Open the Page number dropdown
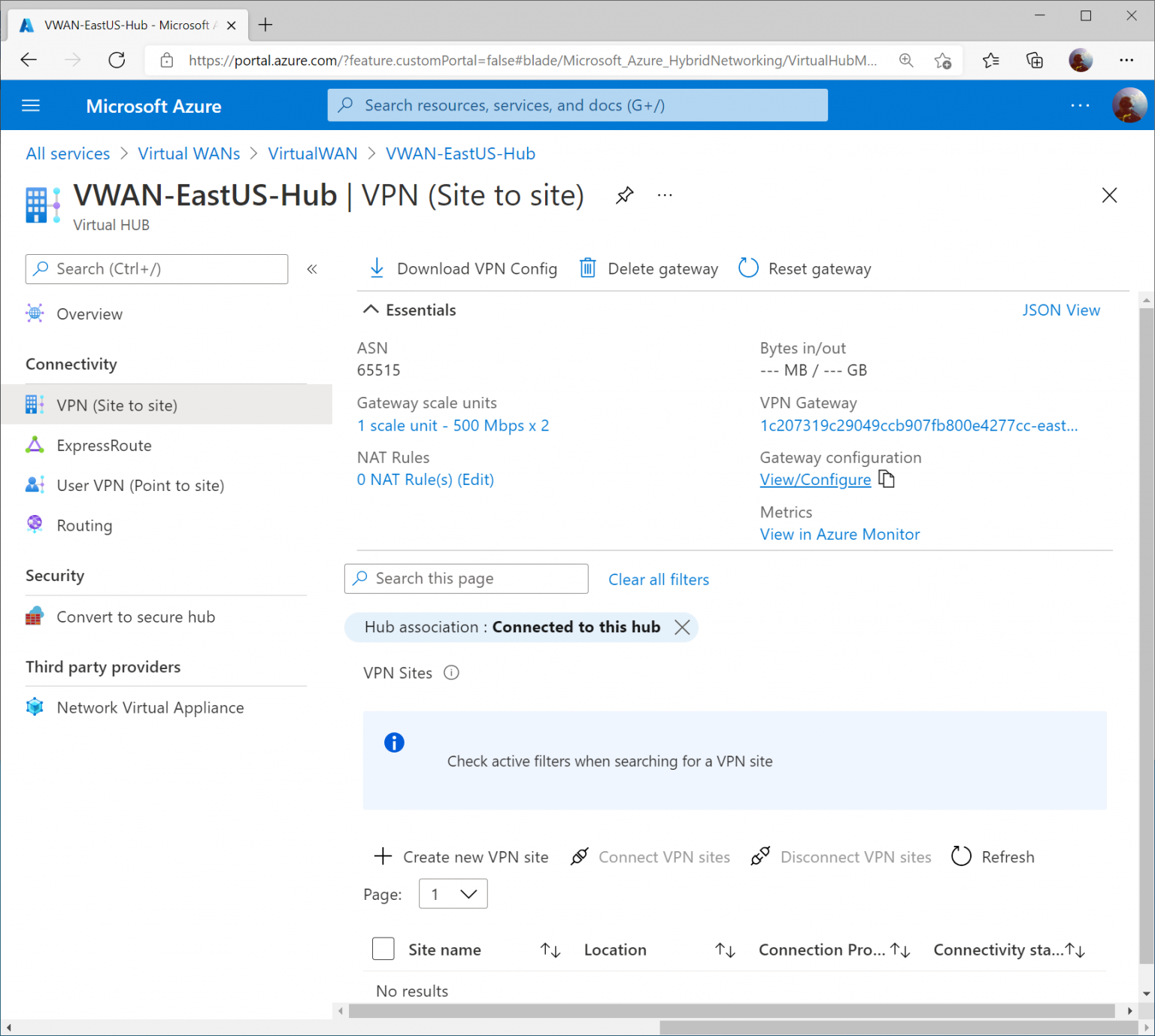 (453, 894)
